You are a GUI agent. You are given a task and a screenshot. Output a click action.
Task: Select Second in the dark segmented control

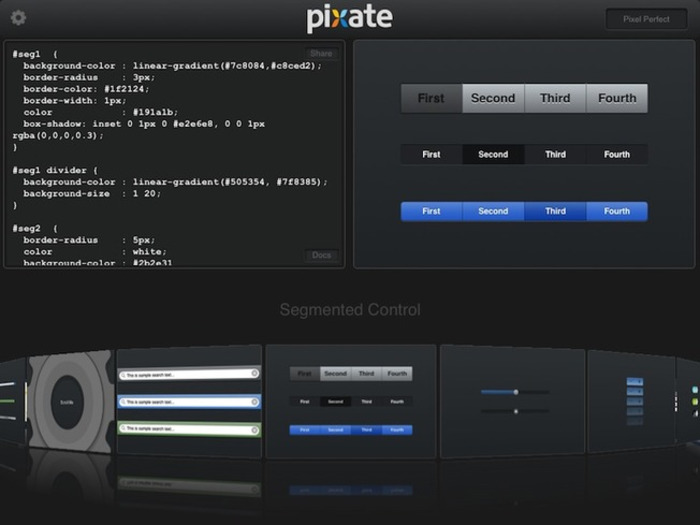pyautogui.click(x=493, y=154)
